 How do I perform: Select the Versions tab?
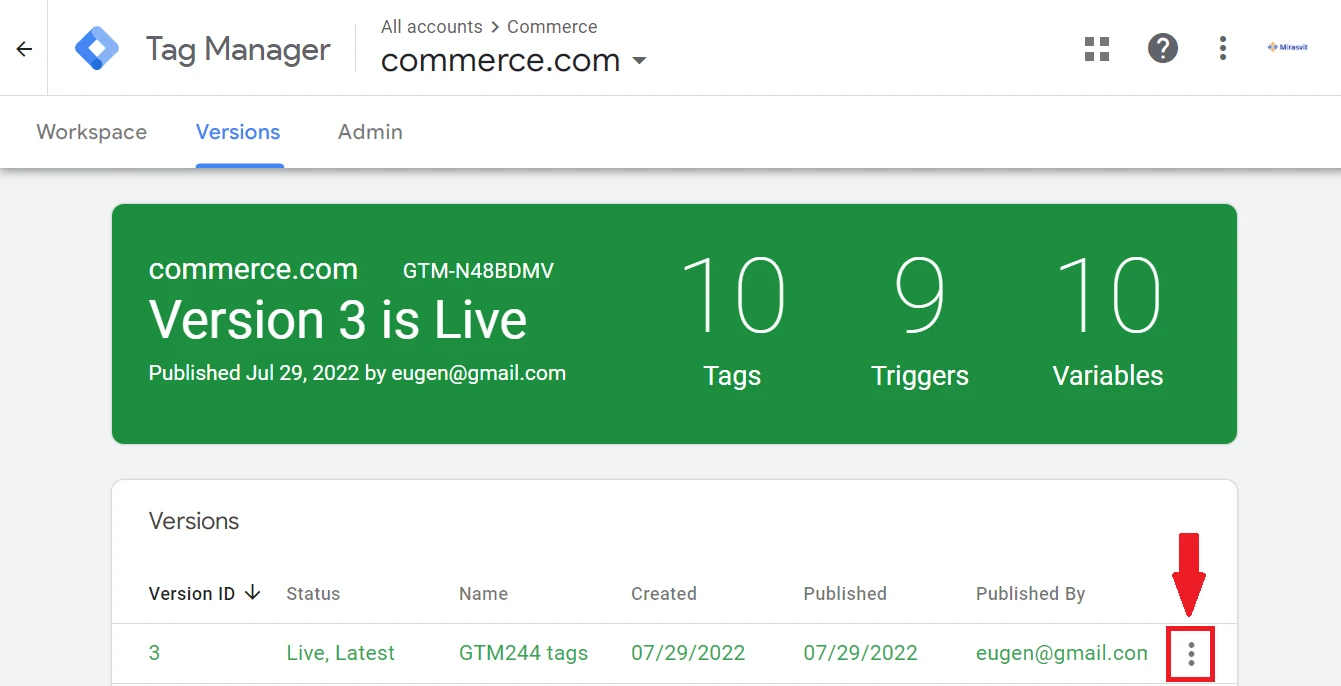click(x=238, y=132)
